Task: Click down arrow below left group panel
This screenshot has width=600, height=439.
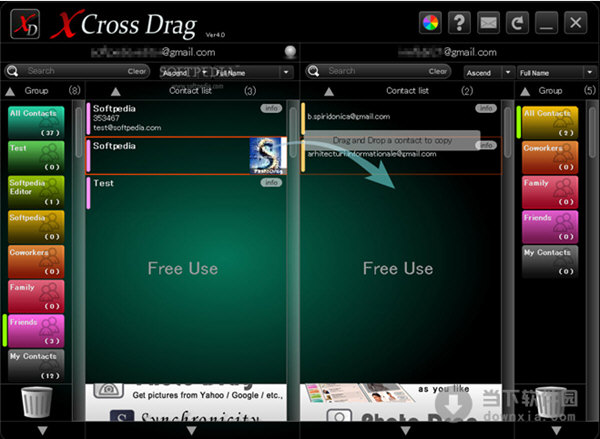Action: pos(42,430)
